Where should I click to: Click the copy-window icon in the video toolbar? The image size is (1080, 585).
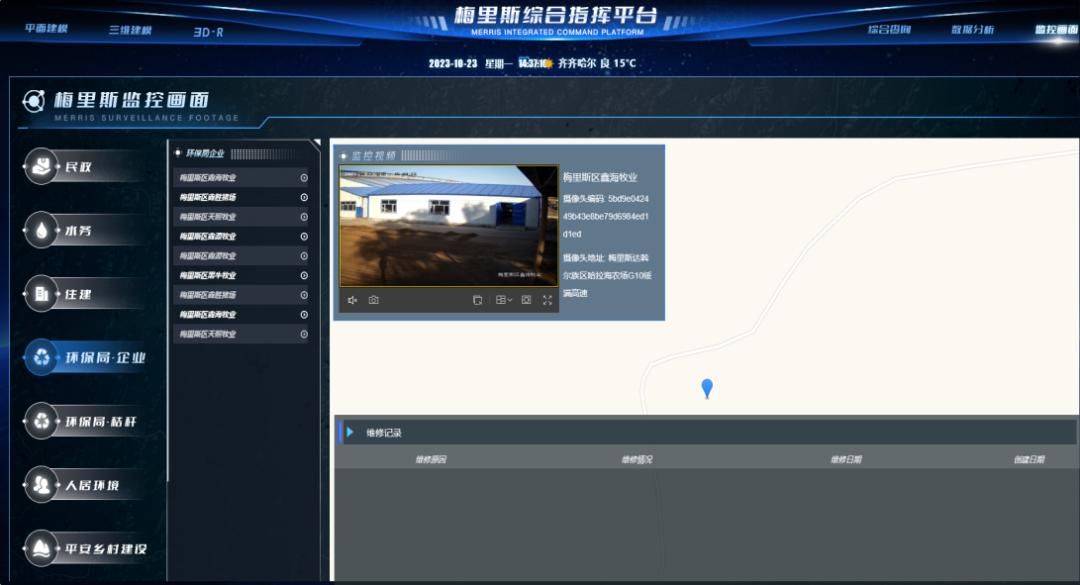click(477, 300)
